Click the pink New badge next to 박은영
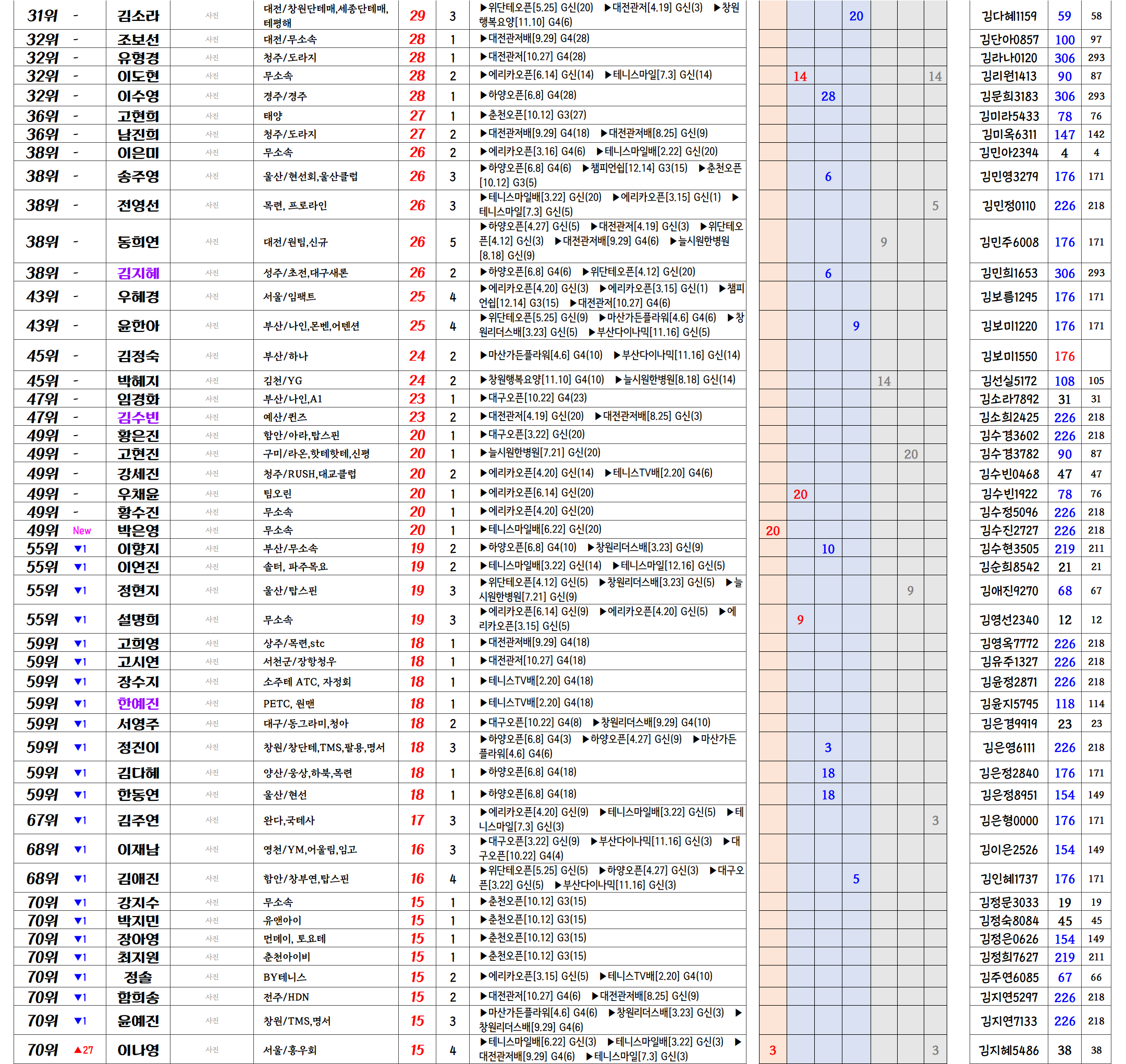Image resolution: width=1126 pixels, height=1064 pixels. [x=82, y=530]
